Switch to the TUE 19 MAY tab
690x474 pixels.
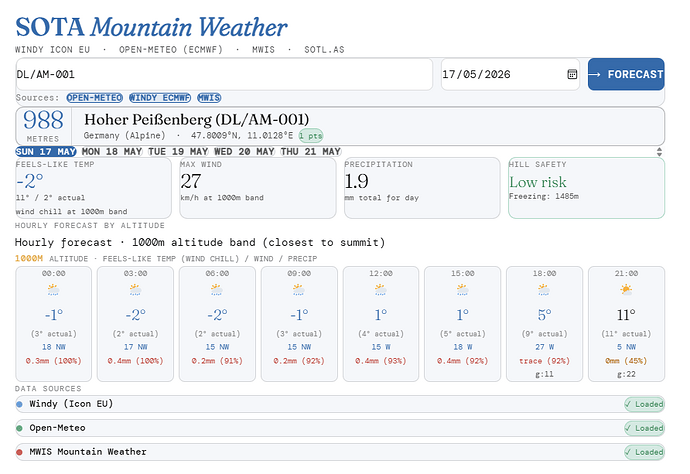point(178,152)
